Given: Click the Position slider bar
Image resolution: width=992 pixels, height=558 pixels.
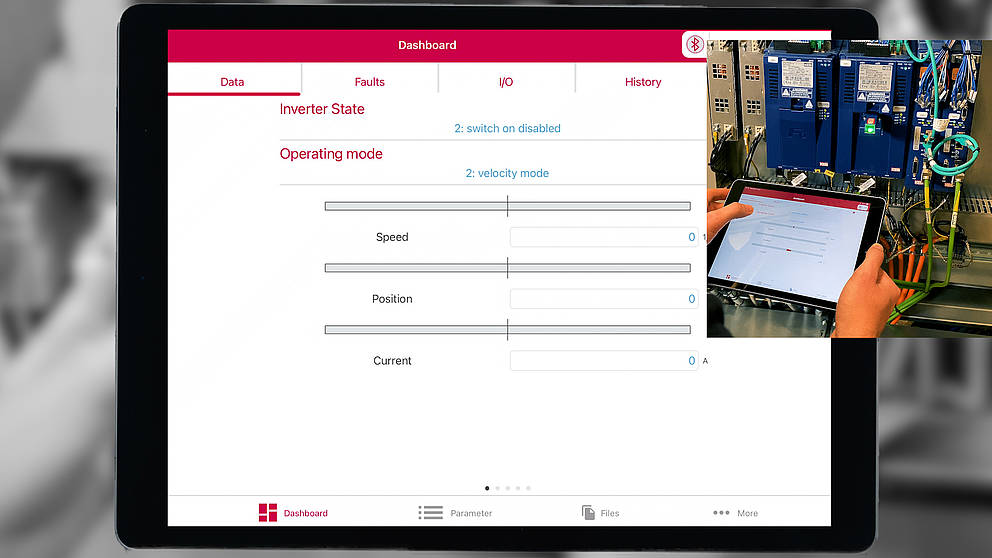Looking at the screenshot, I should pyautogui.click(x=507, y=268).
